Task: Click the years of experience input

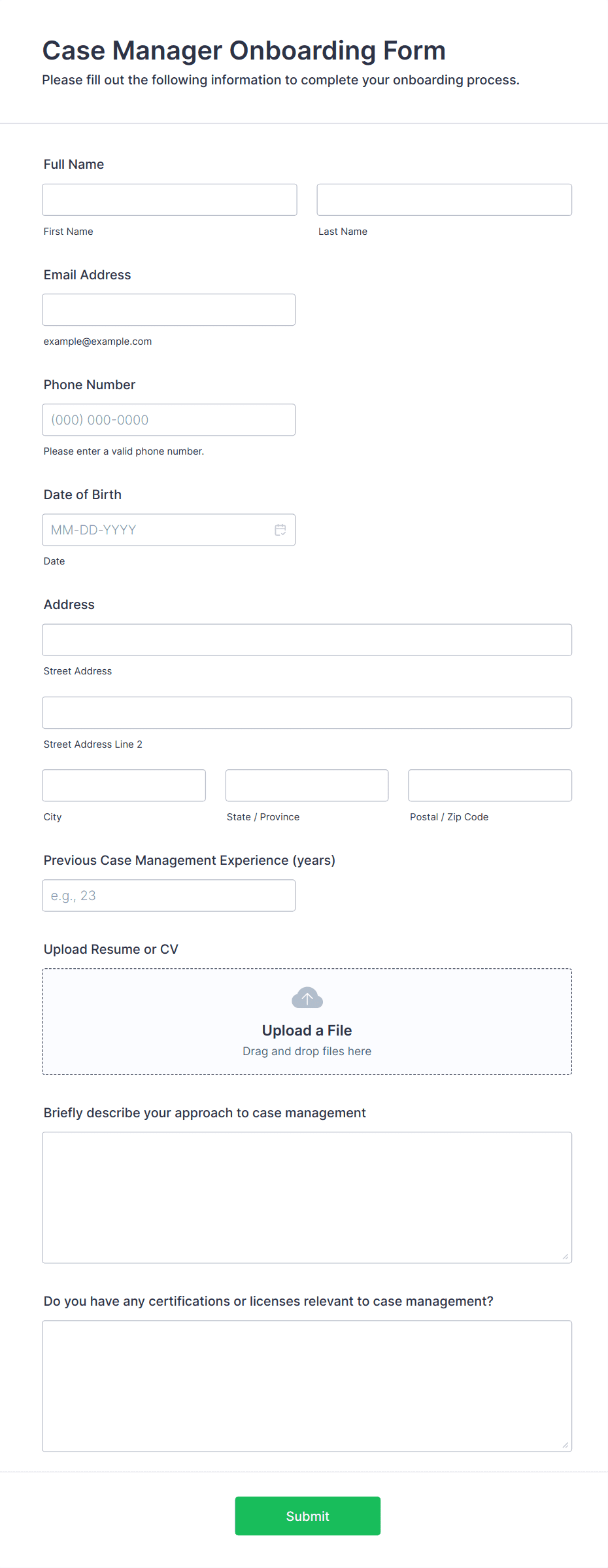Action: point(169,896)
